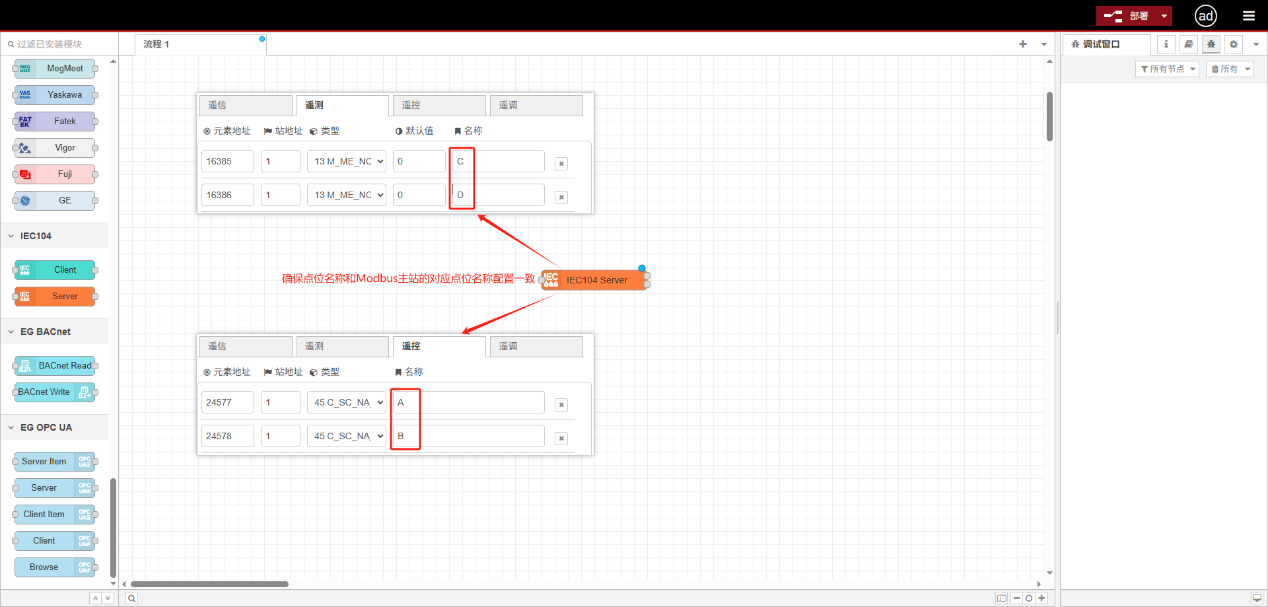Image resolution: width=1268 pixels, height=607 pixels.
Task: Switch to 遥信 tab in upper panel
Action: click(244, 105)
